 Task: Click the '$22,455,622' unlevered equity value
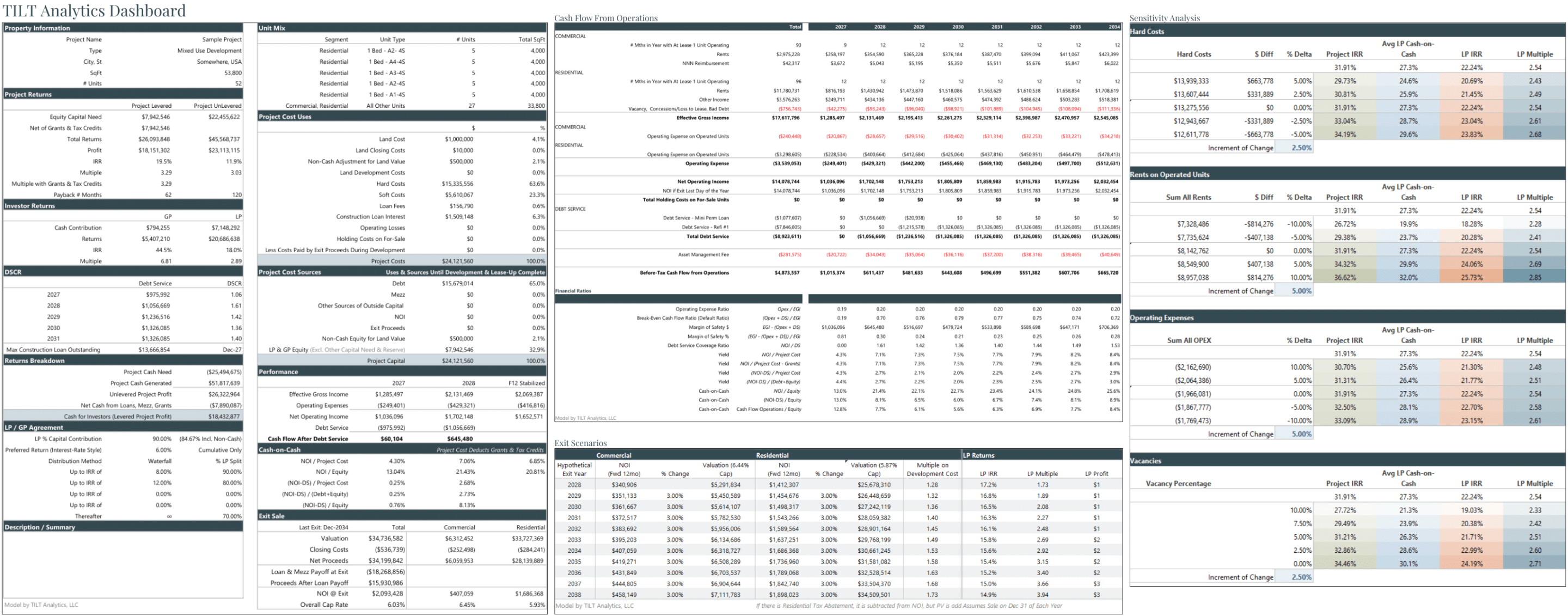tap(224, 117)
